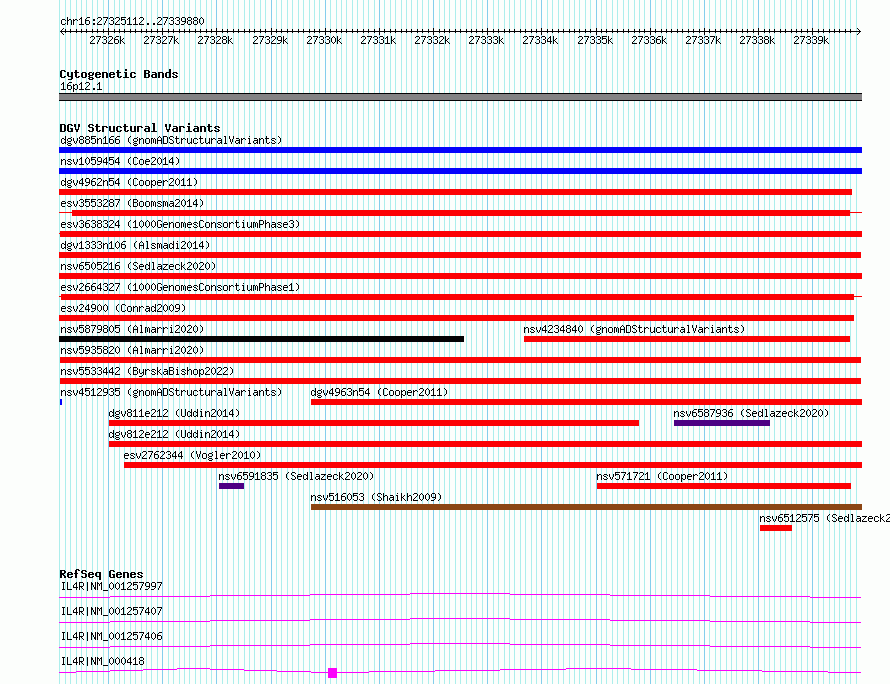Click the magenta exon block of NM_000418

point(333,673)
